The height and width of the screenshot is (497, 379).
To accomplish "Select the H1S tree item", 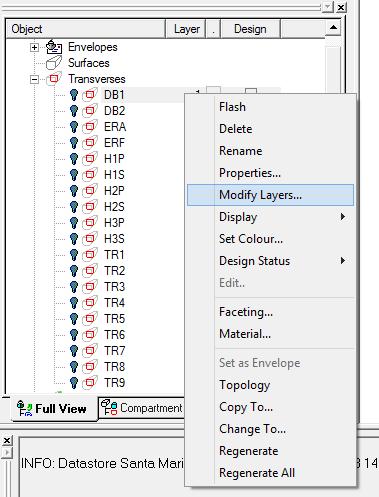I will [x=114, y=175].
